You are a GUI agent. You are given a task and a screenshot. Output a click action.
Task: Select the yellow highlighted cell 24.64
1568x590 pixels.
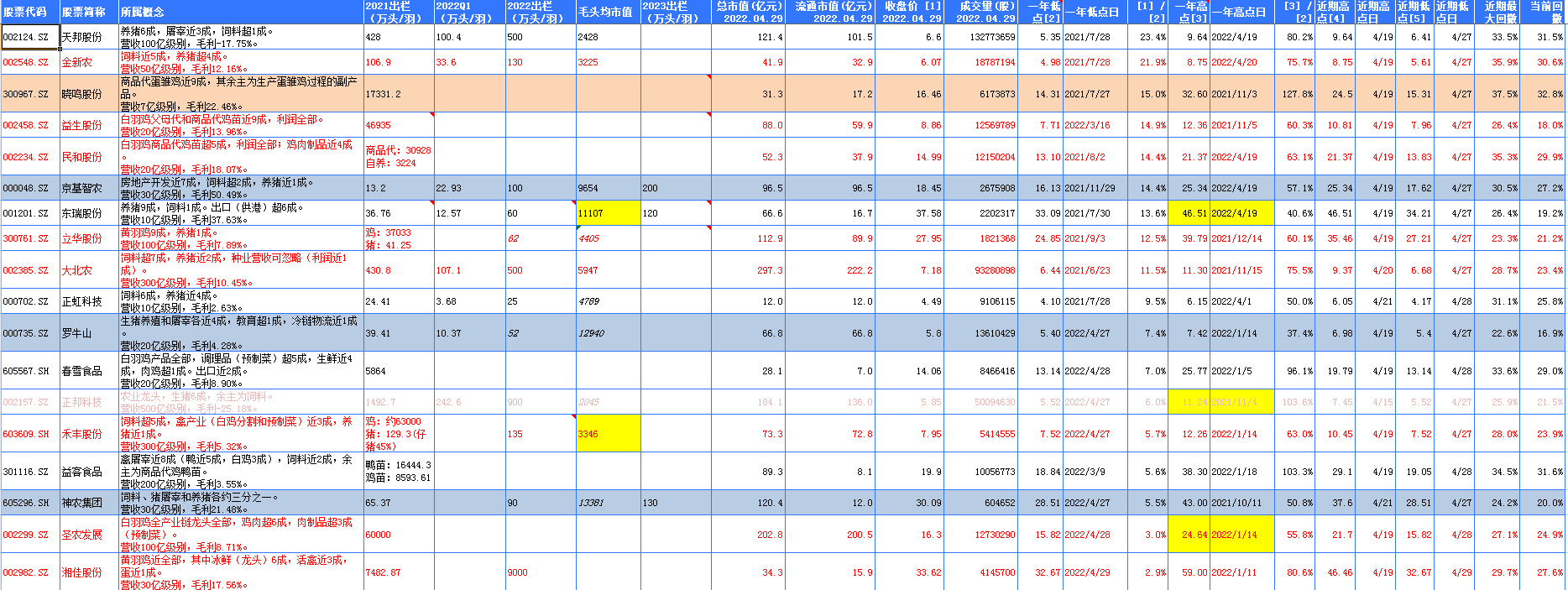(1189, 535)
